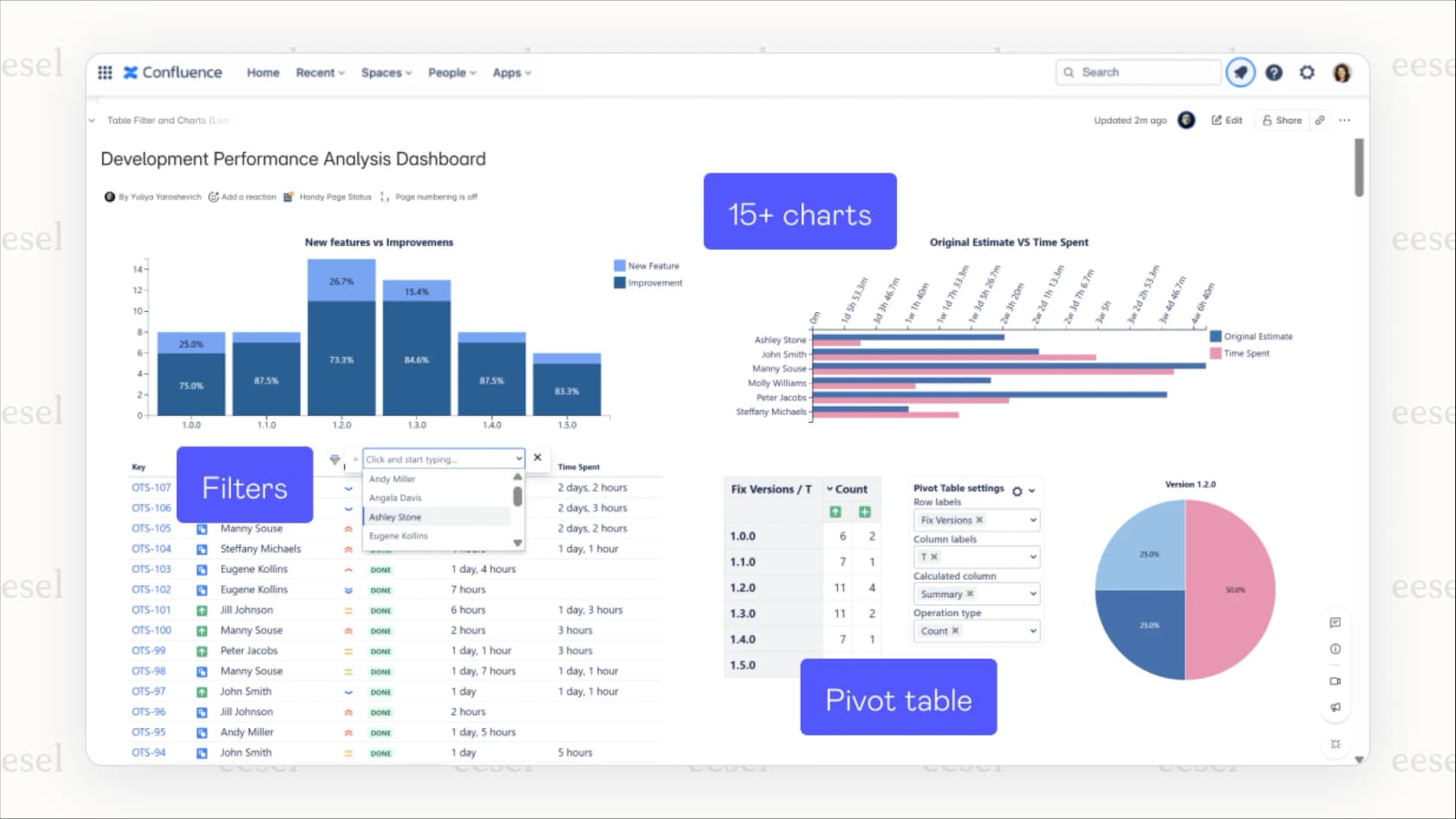This screenshot has width=1456, height=819.
Task: Expand the Recent menu
Action: click(321, 73)
